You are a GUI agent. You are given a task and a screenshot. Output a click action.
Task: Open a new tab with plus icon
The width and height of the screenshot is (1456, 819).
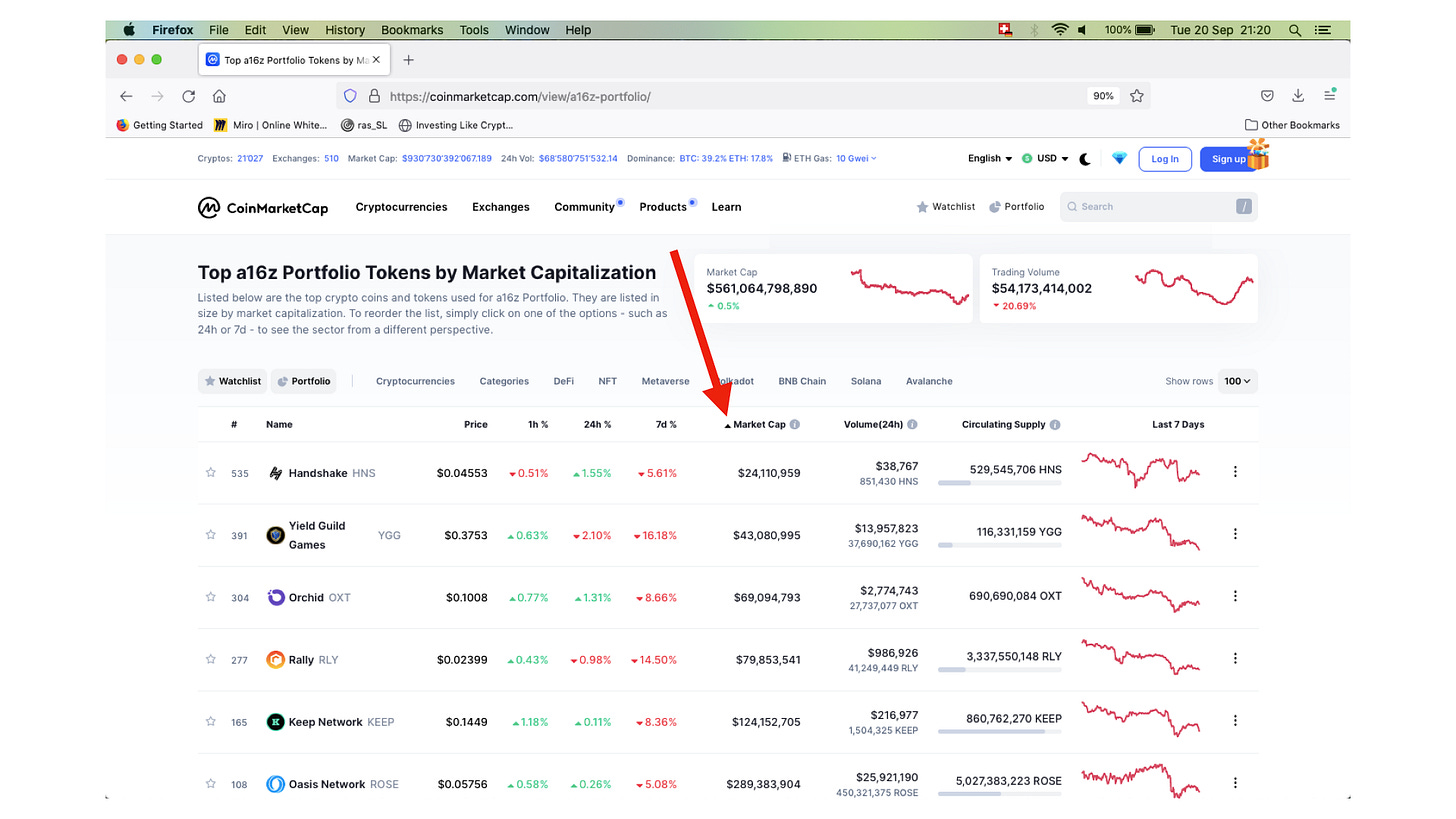[x=408, y=60]
